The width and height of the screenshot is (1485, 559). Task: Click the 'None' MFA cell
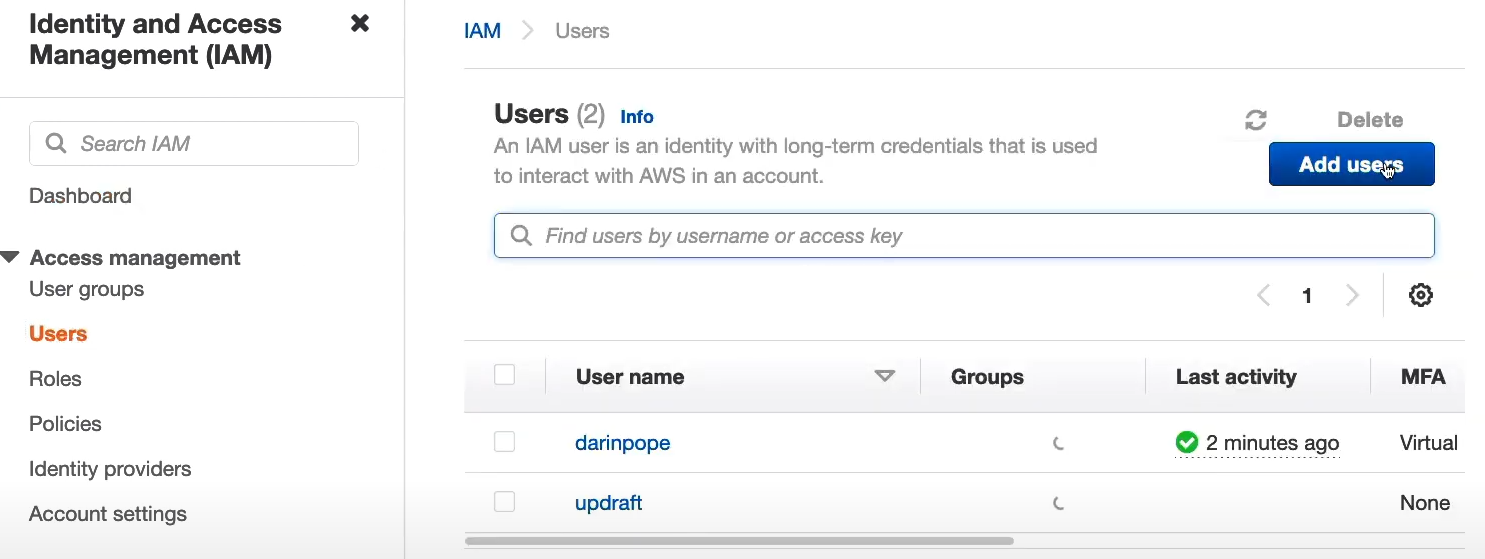coord(1425,503)
